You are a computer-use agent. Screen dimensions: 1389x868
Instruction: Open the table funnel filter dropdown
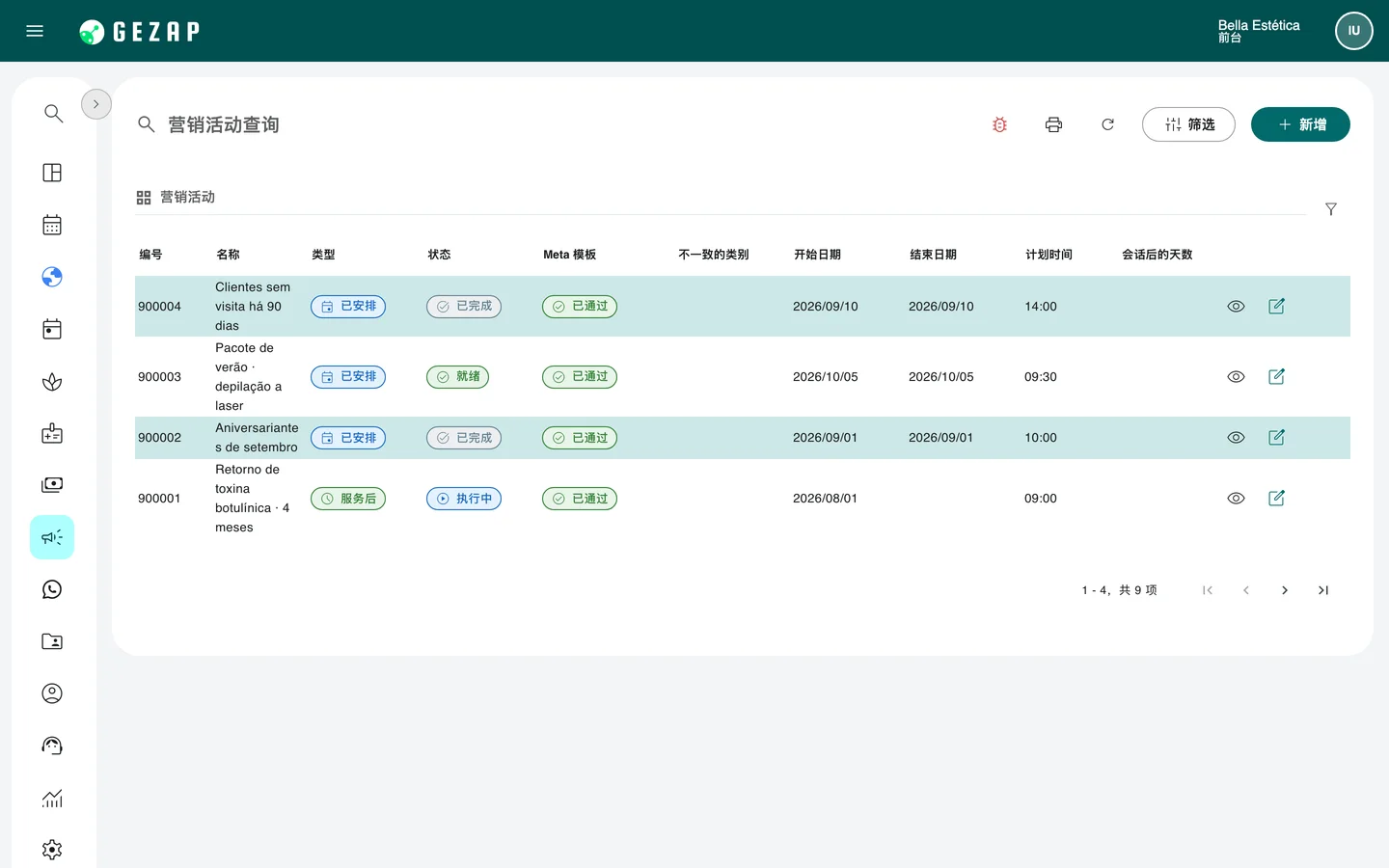pyautogui.click(x=1331, y=209)
